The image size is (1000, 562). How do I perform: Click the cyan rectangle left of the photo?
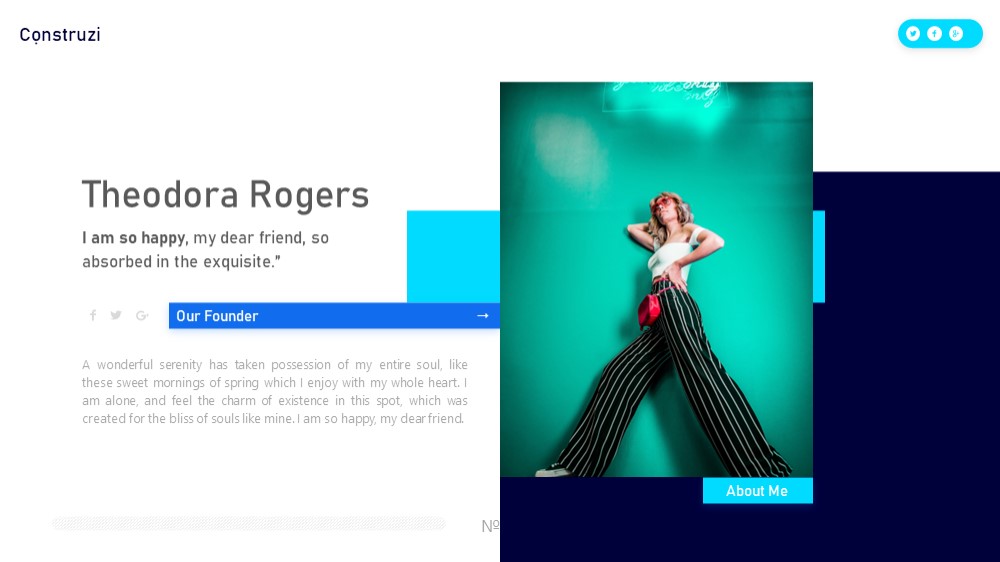tap(453, 256)
